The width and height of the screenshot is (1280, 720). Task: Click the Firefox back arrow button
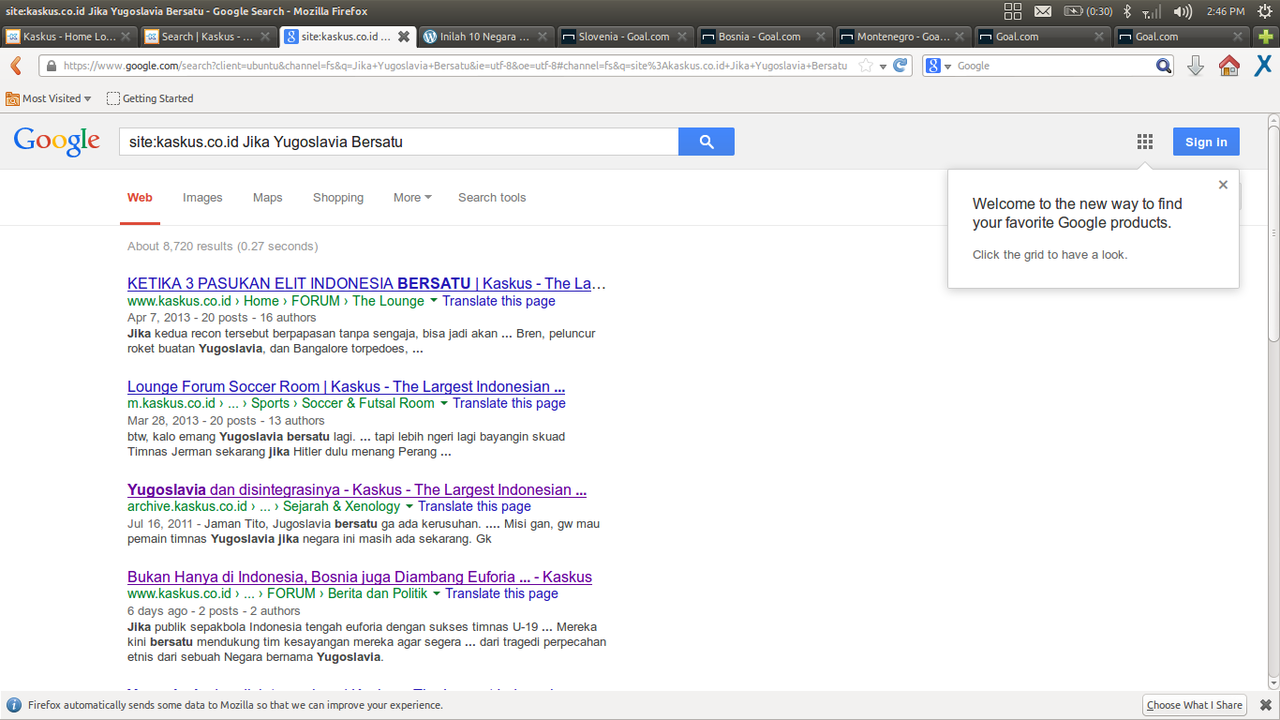click(x=15, y=66)
